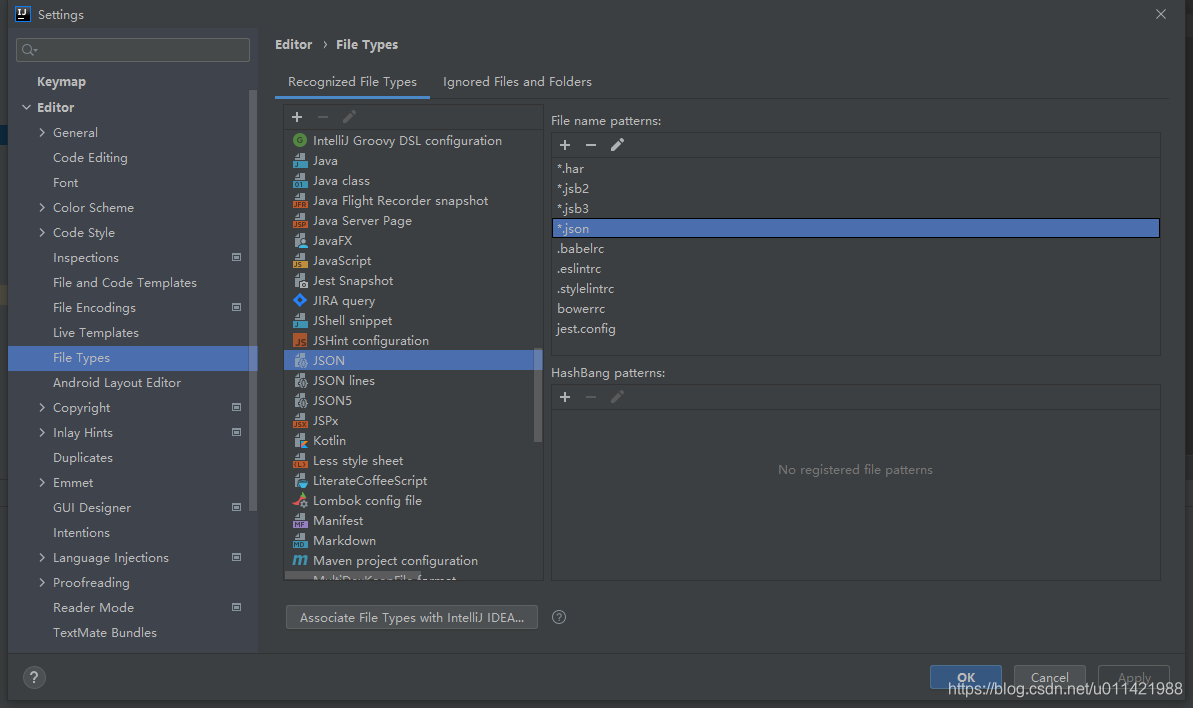Click the settings tree scrollbar
Viewport: 1193px width, 708px height.
253,300
